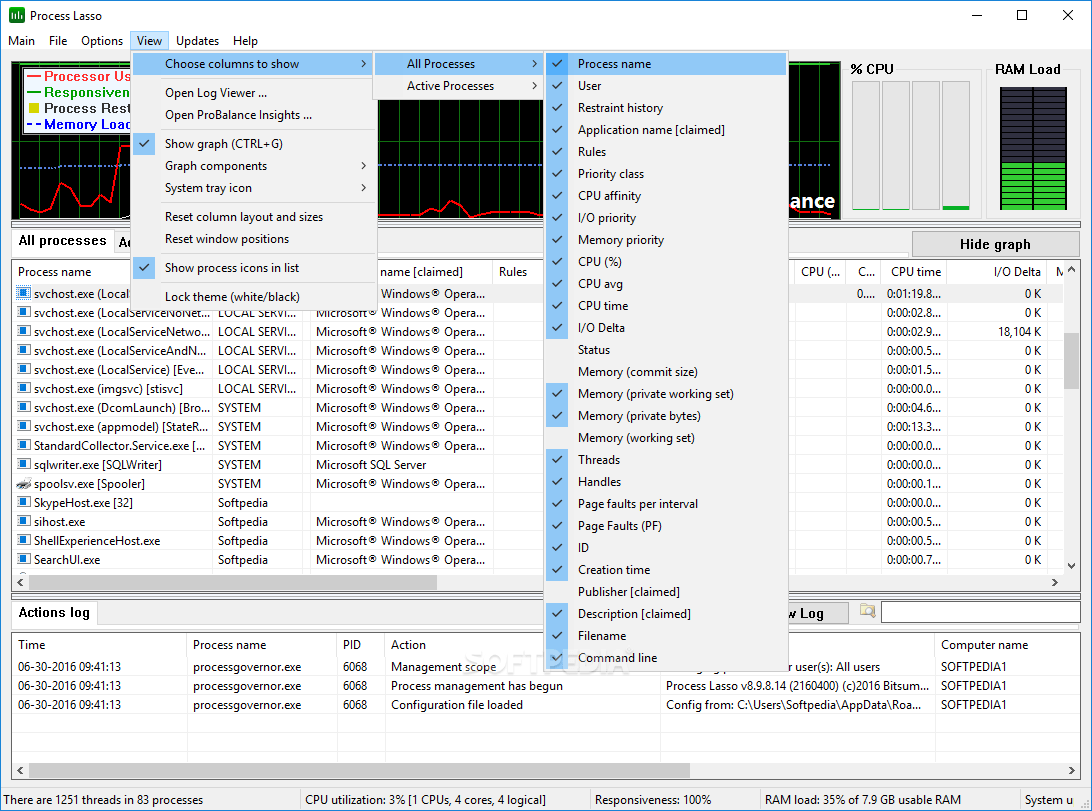
Task: Enable the Memory (working set) column
Action: click(666, 437)
